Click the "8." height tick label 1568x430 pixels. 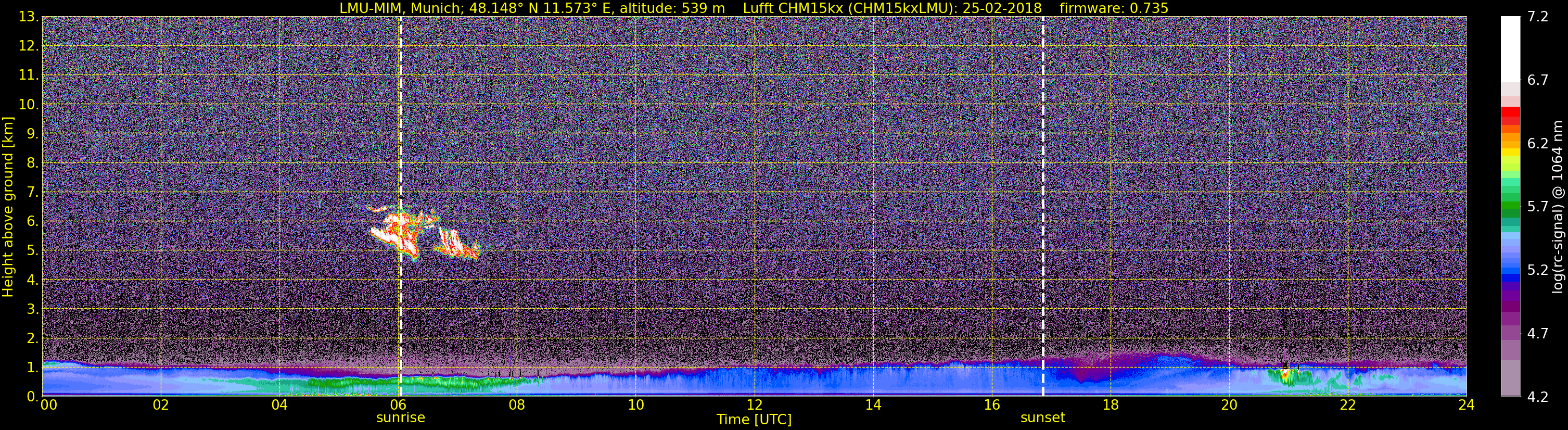click(32, 162)
